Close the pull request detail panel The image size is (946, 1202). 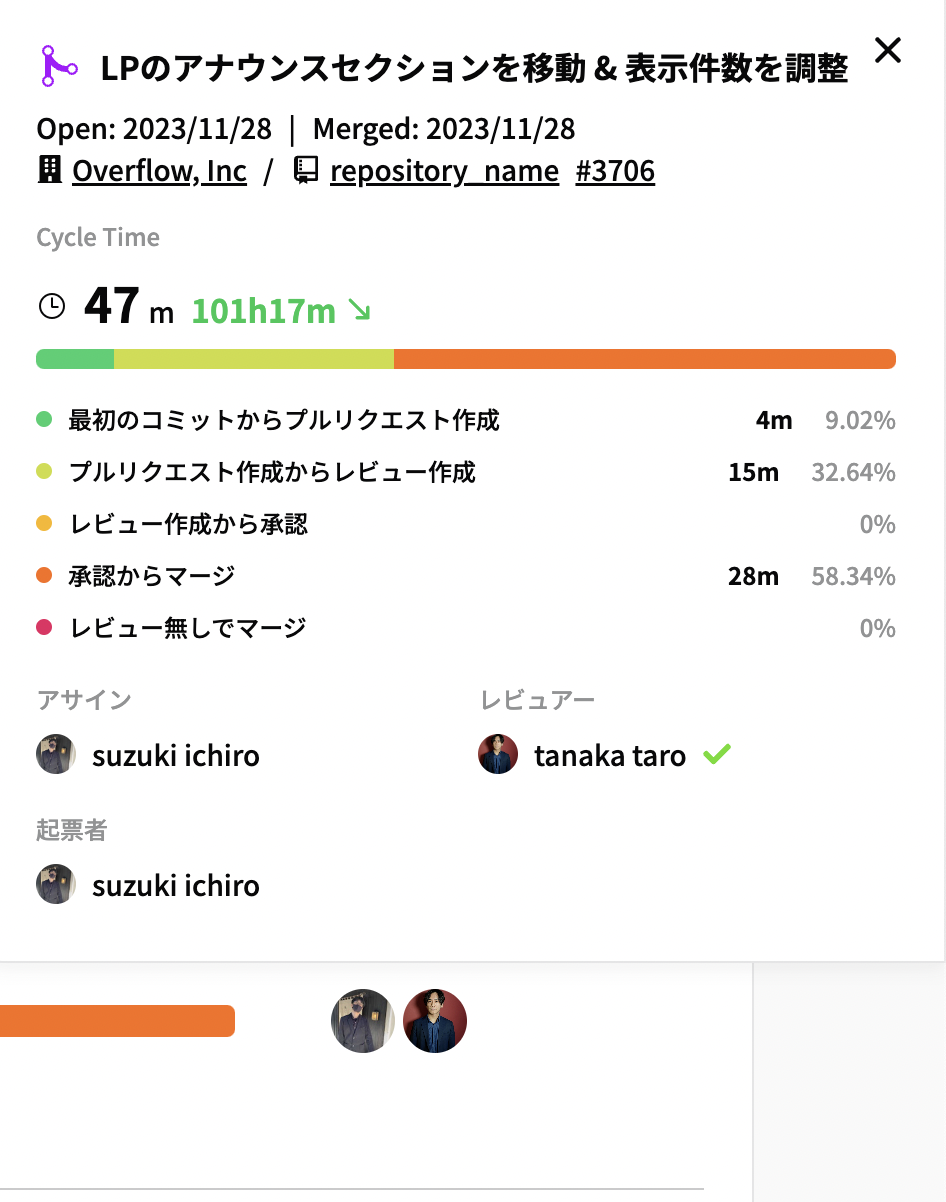(888, 50)
